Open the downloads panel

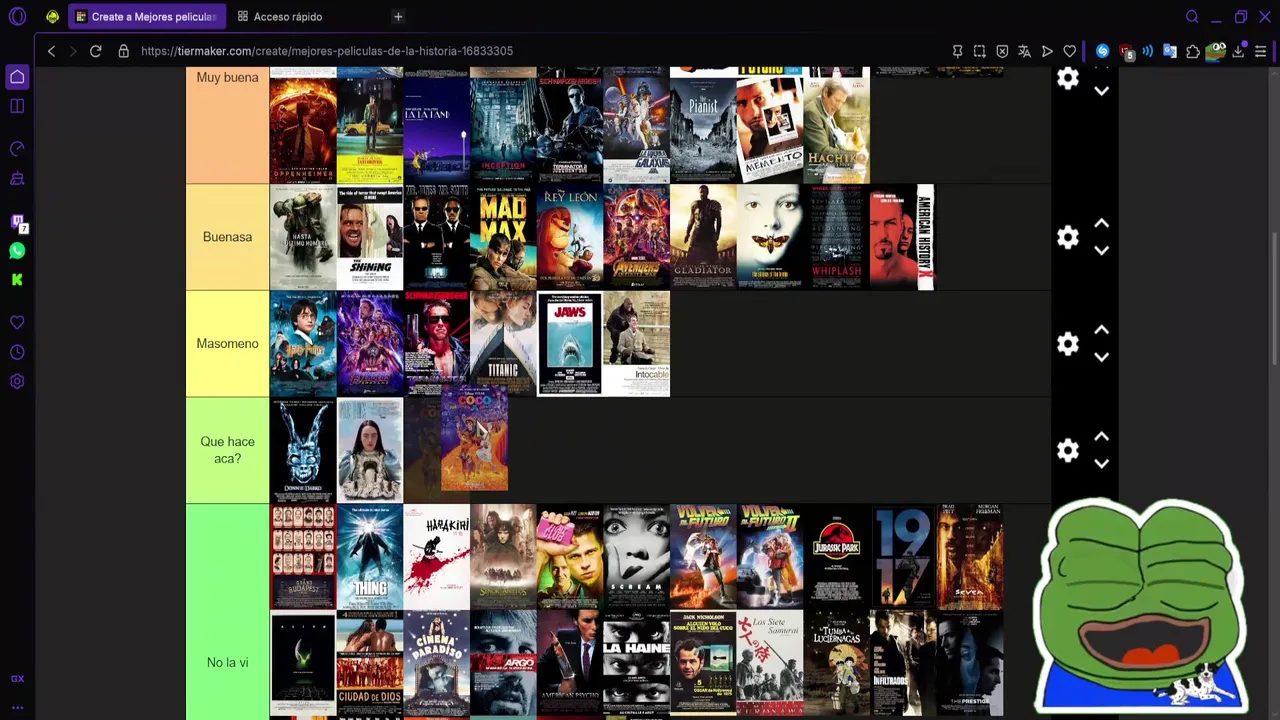1239,51
